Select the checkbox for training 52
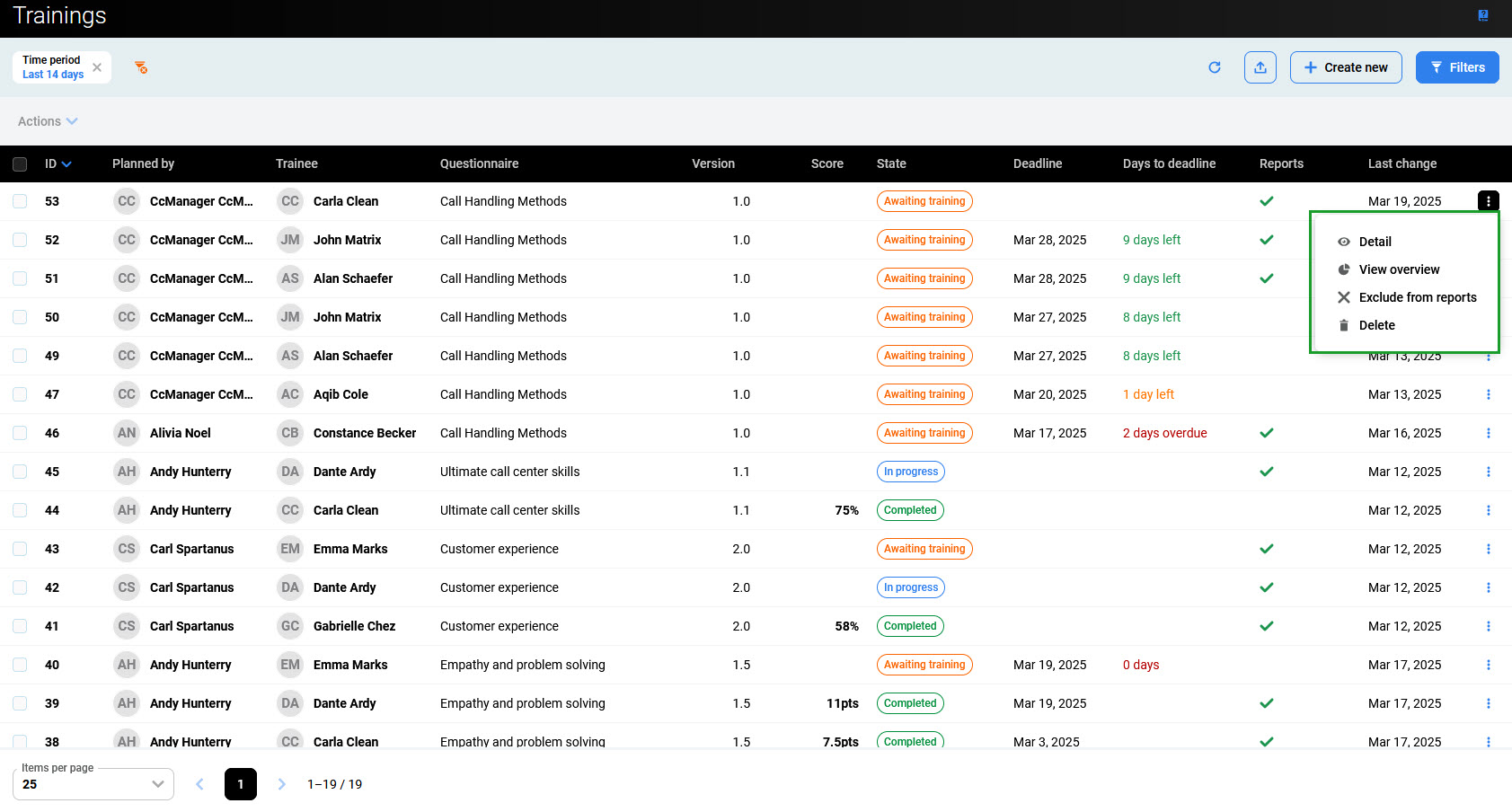 tap(20, 240)
